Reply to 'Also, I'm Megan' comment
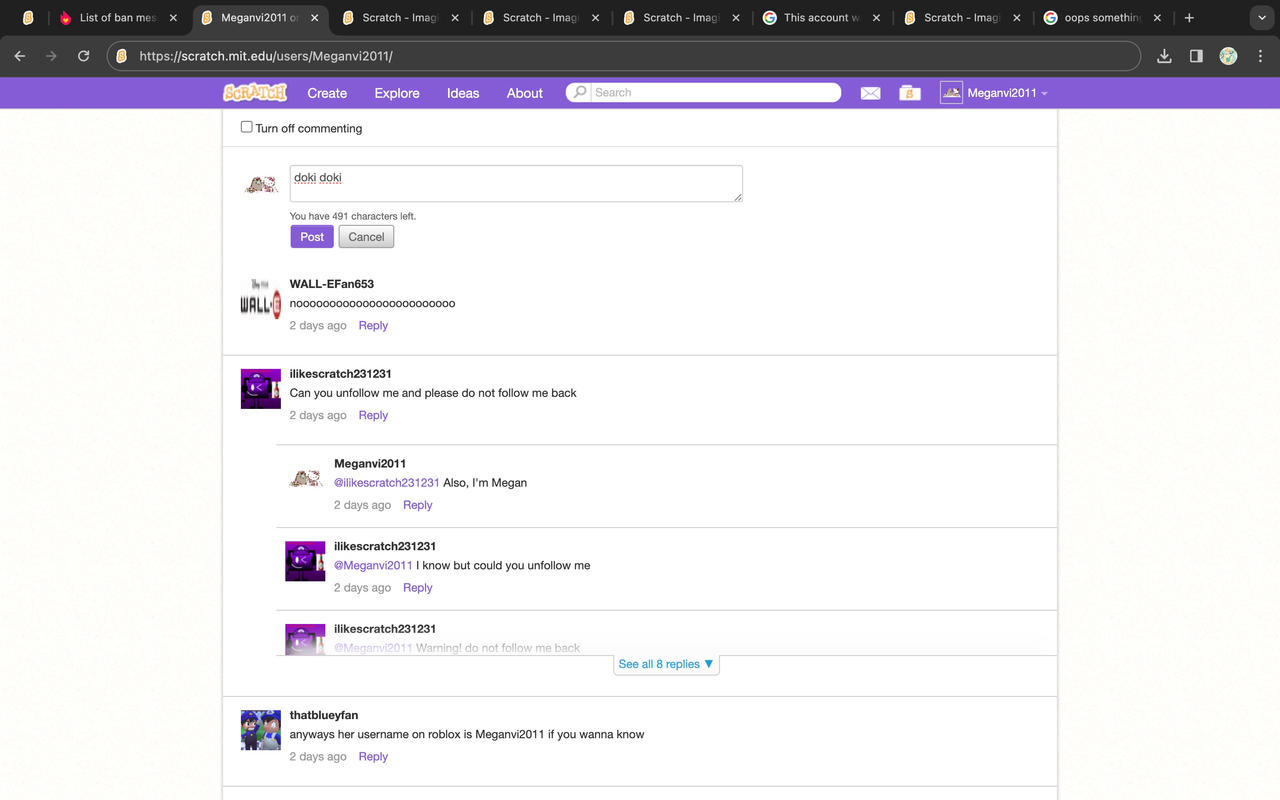This screenshot has height=800, width=1280. pos(418,505)
